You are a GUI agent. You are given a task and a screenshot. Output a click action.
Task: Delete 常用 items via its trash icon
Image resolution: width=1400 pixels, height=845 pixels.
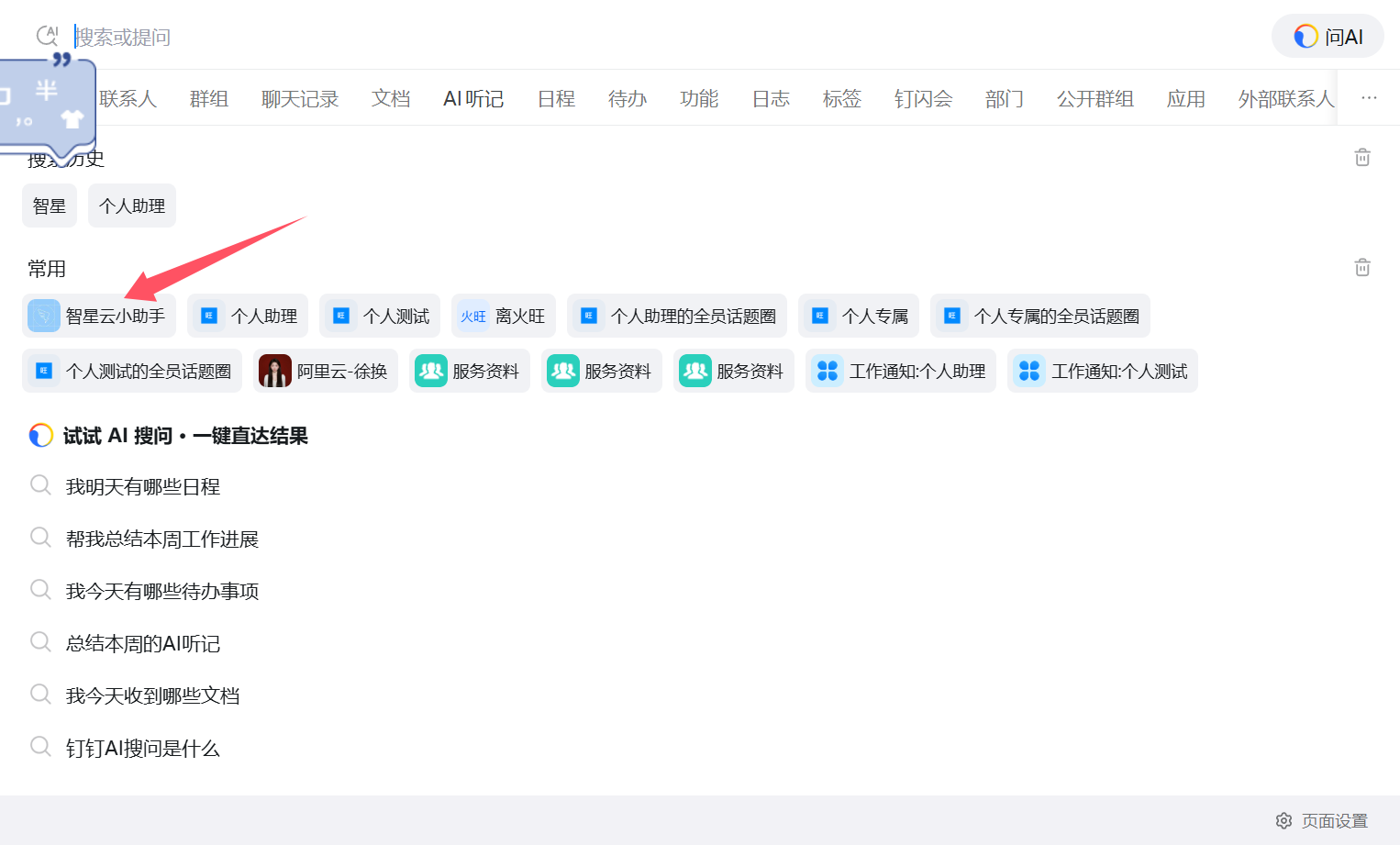tap(1362, 266)
